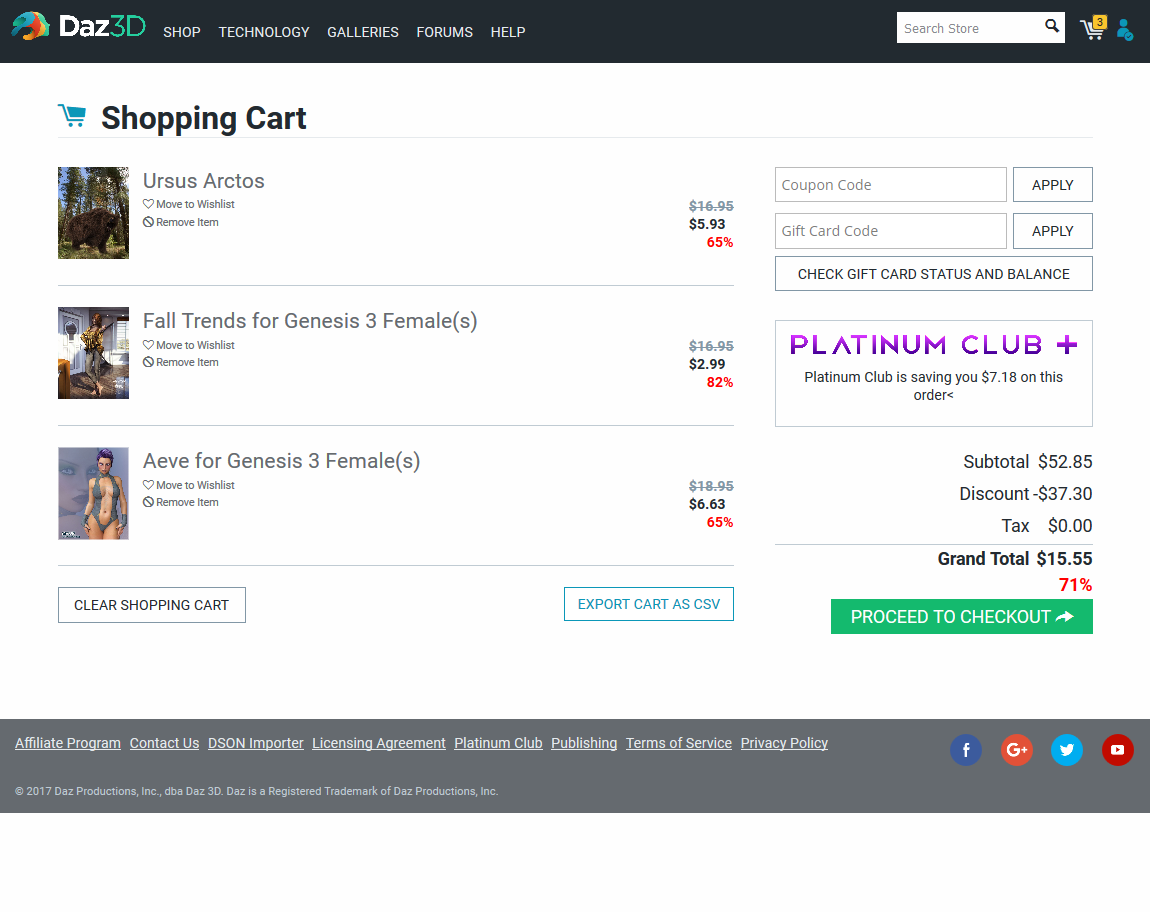Open Contact Us footer link

tap(164, 743)
